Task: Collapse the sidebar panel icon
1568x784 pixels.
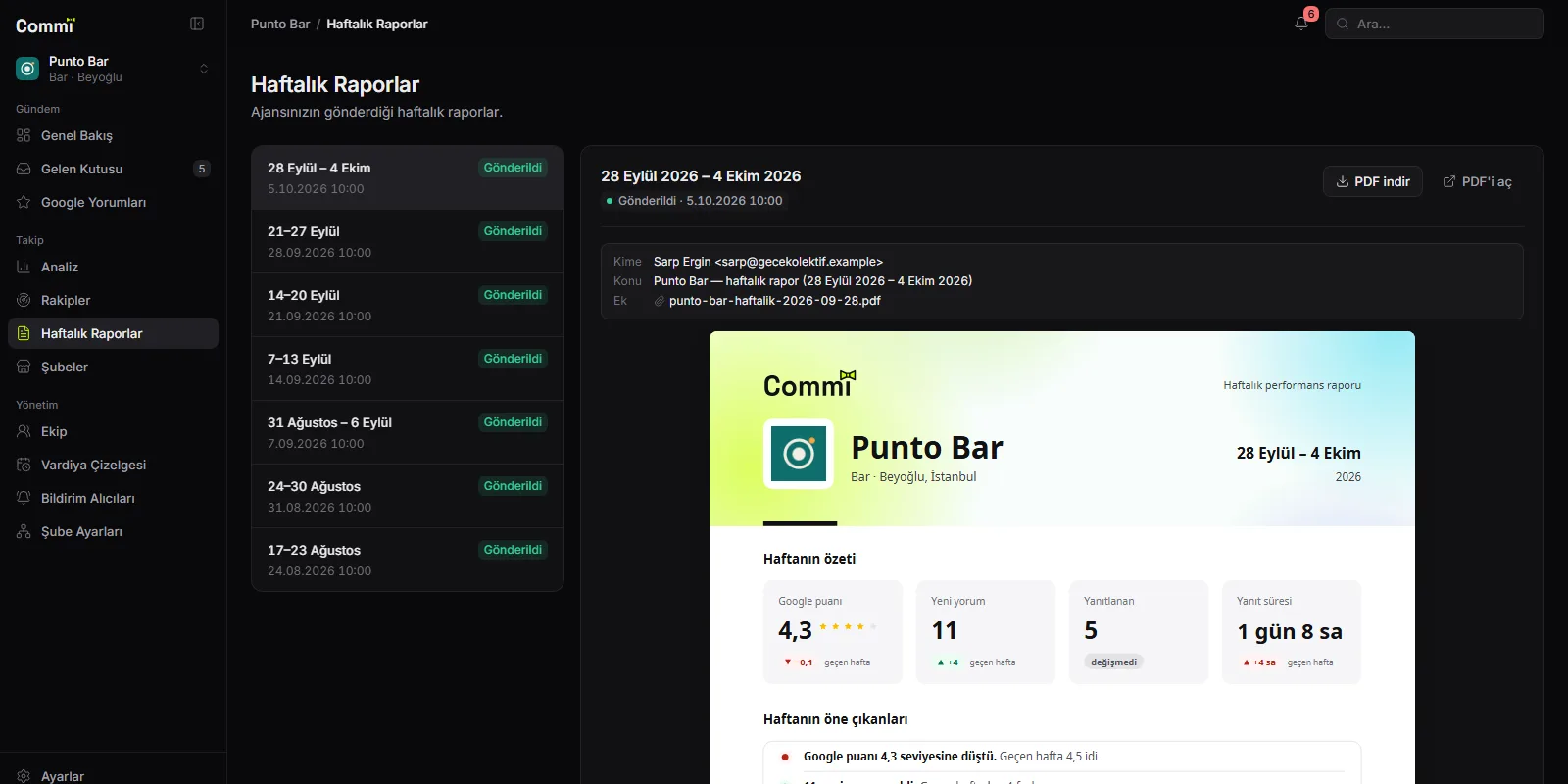Action: click(x=197, y=24)
